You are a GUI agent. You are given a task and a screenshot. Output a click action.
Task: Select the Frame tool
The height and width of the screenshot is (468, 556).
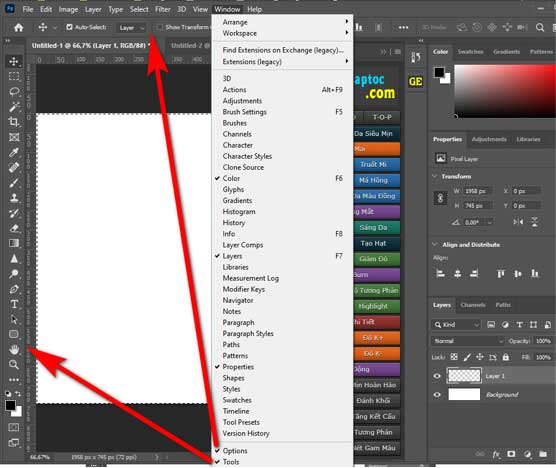[14, 137]
